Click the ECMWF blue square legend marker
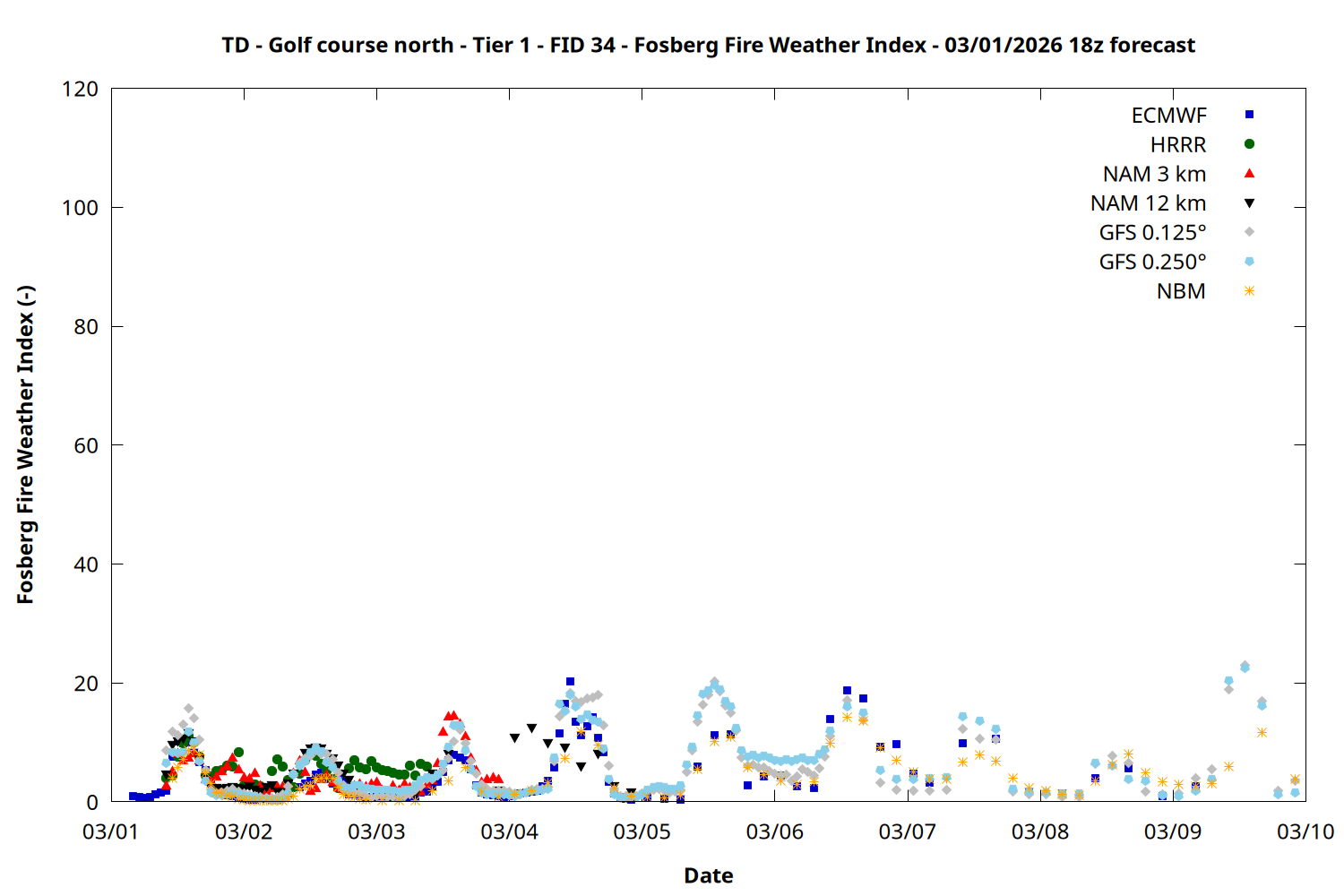 tap(1249, 115)
